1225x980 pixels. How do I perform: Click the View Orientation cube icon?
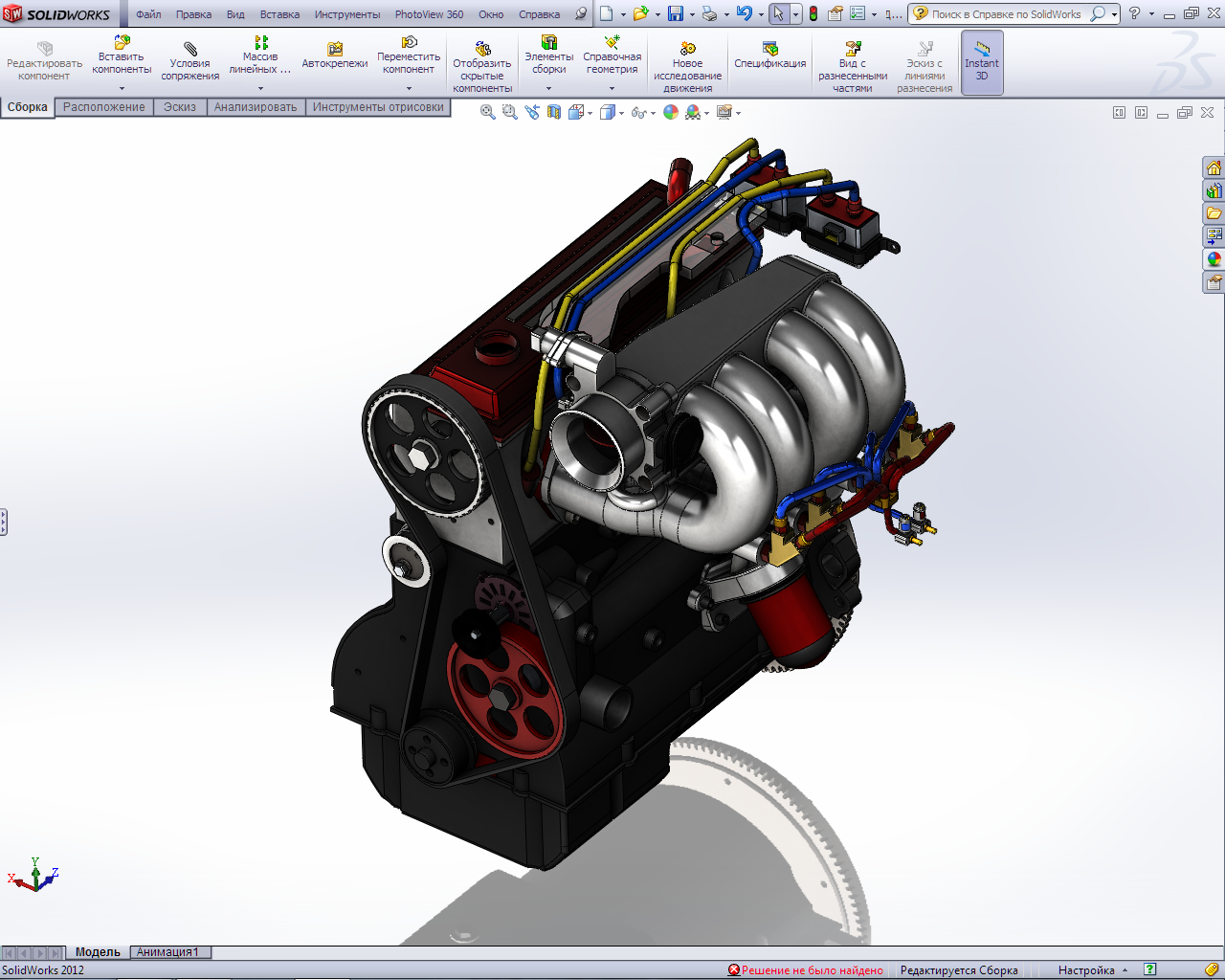[575, 112]
